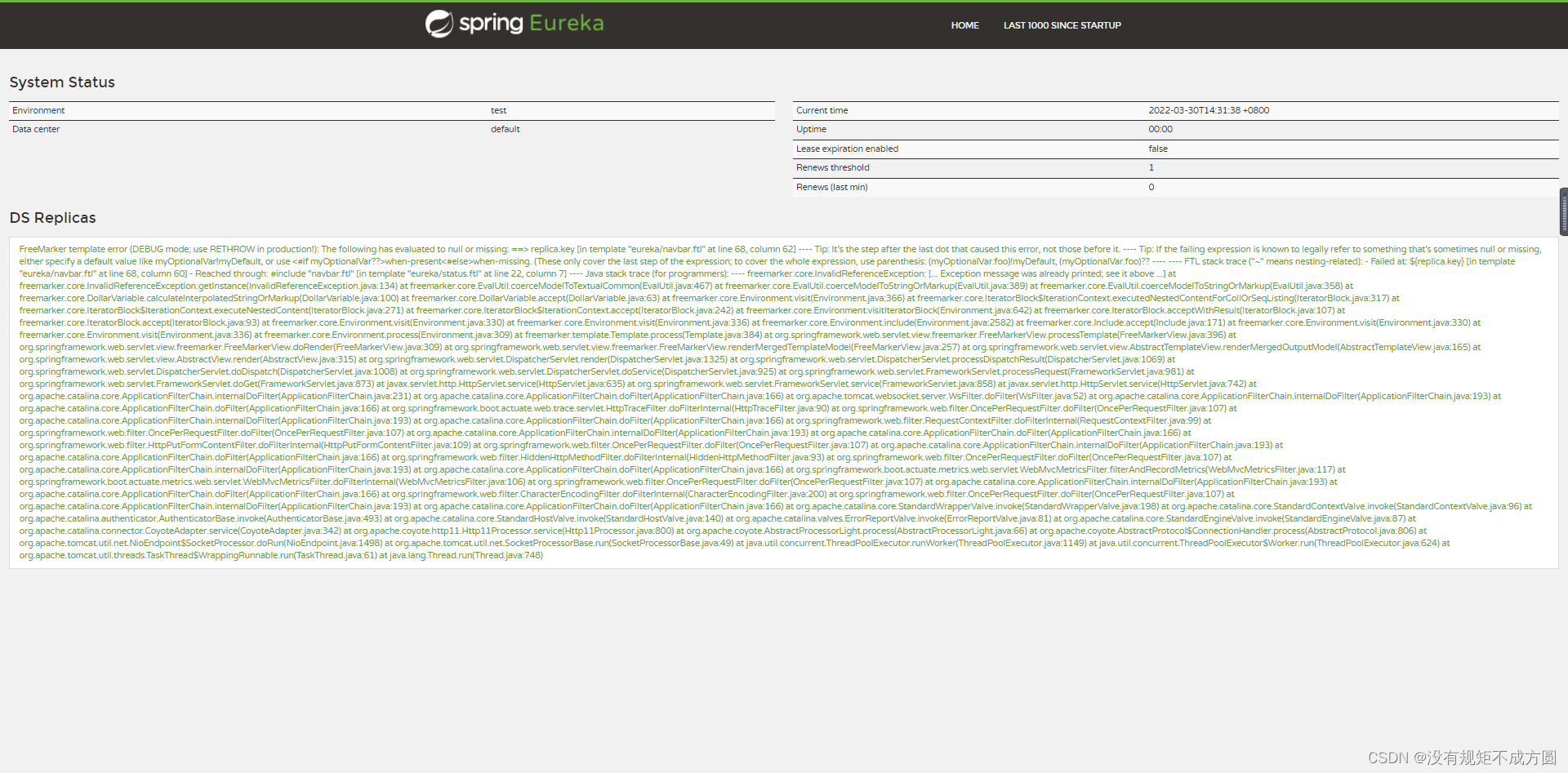The width and height of the screenshot is (1568, 773).
Task: Click the 00:00 uptime value
Action: (x=1160, y=129)
